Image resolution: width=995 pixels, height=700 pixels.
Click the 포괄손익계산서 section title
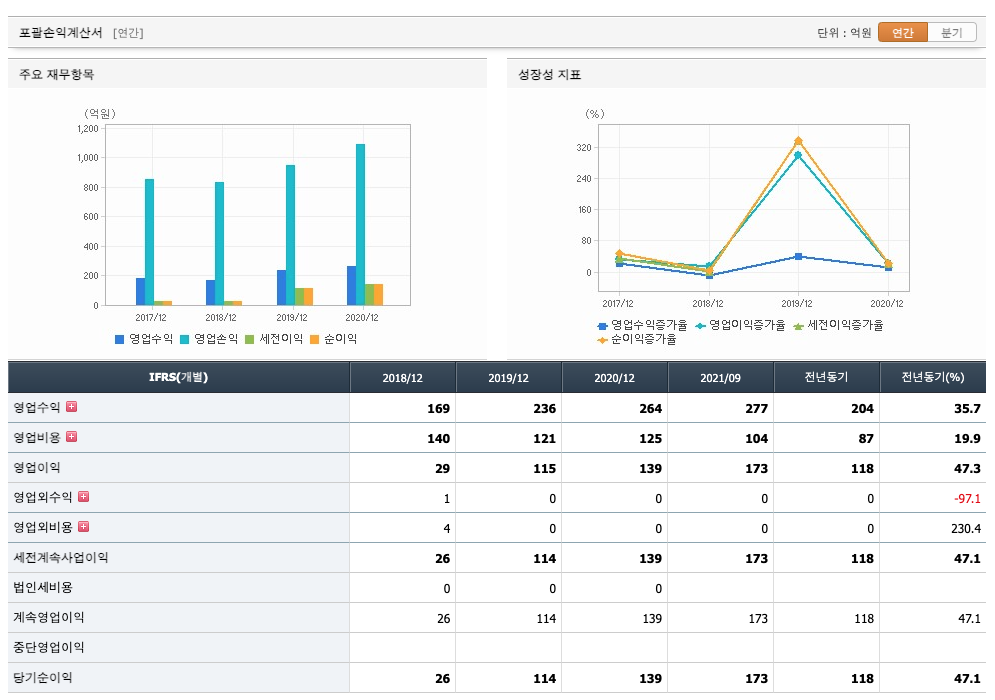[60, 32]
